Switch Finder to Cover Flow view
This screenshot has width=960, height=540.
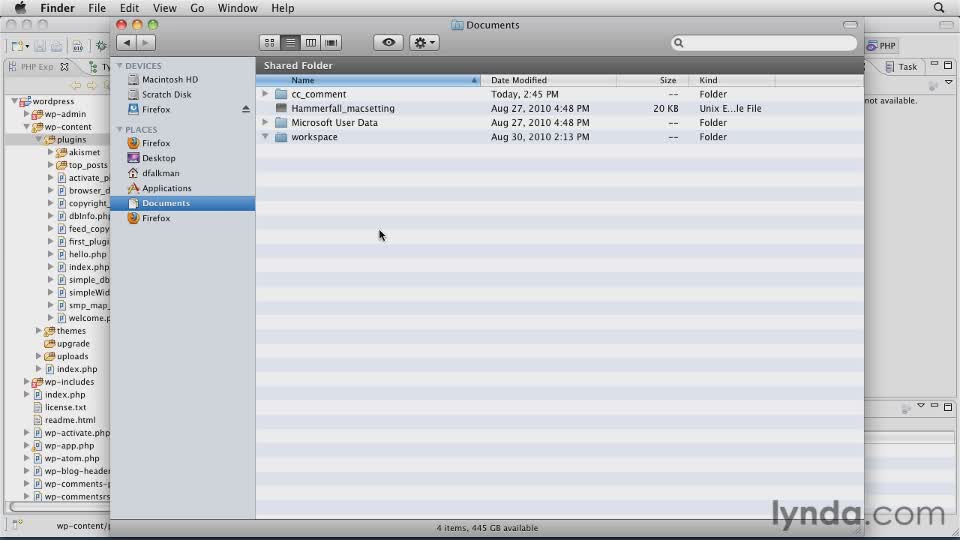(x=331, y=43)
